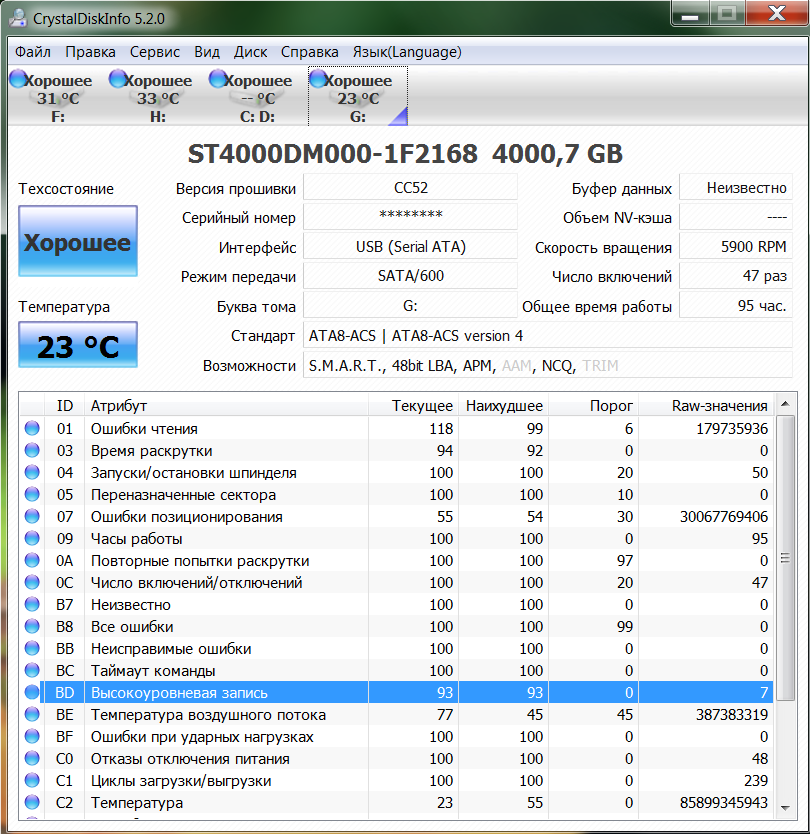Click the Порог column header

click(x=594, y=406)
